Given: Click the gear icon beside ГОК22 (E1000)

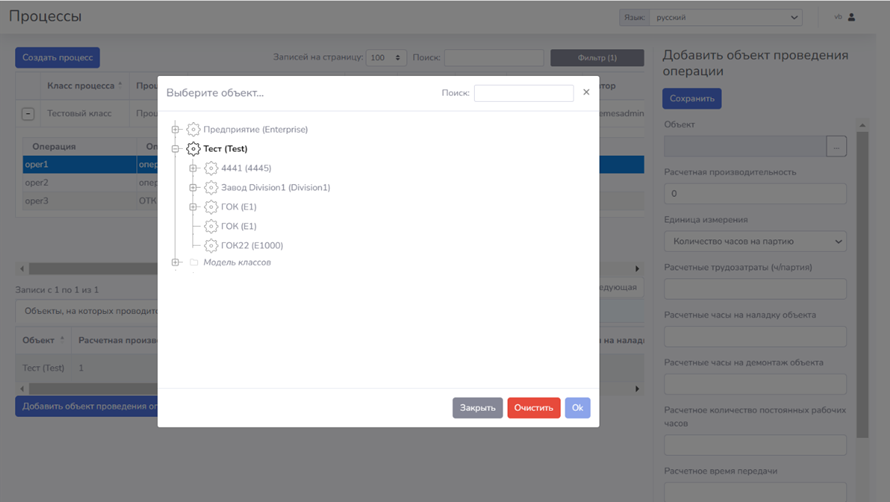Looking at the screenshot, I should pyautogui.click(x=211, y=245).
